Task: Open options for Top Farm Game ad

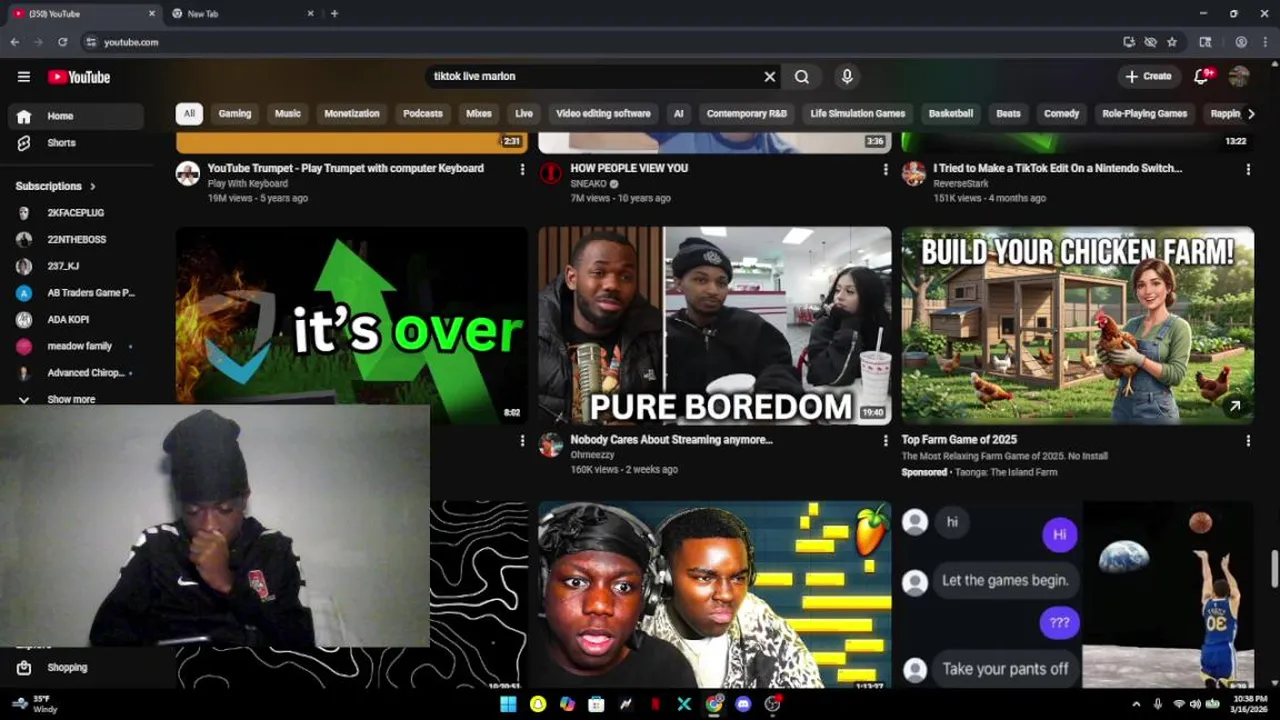Action: pyautogui.click(x=1248, y=441)
